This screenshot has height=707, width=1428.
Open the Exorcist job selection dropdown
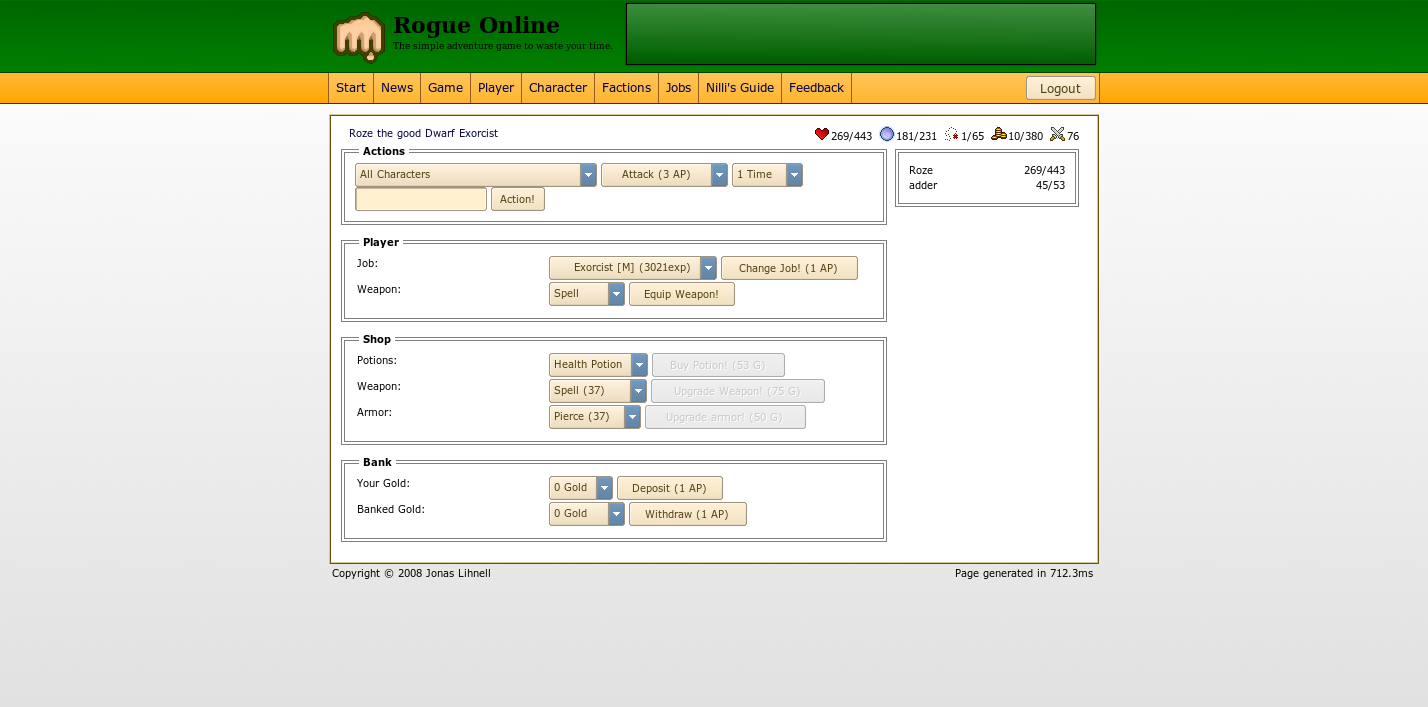633,268
